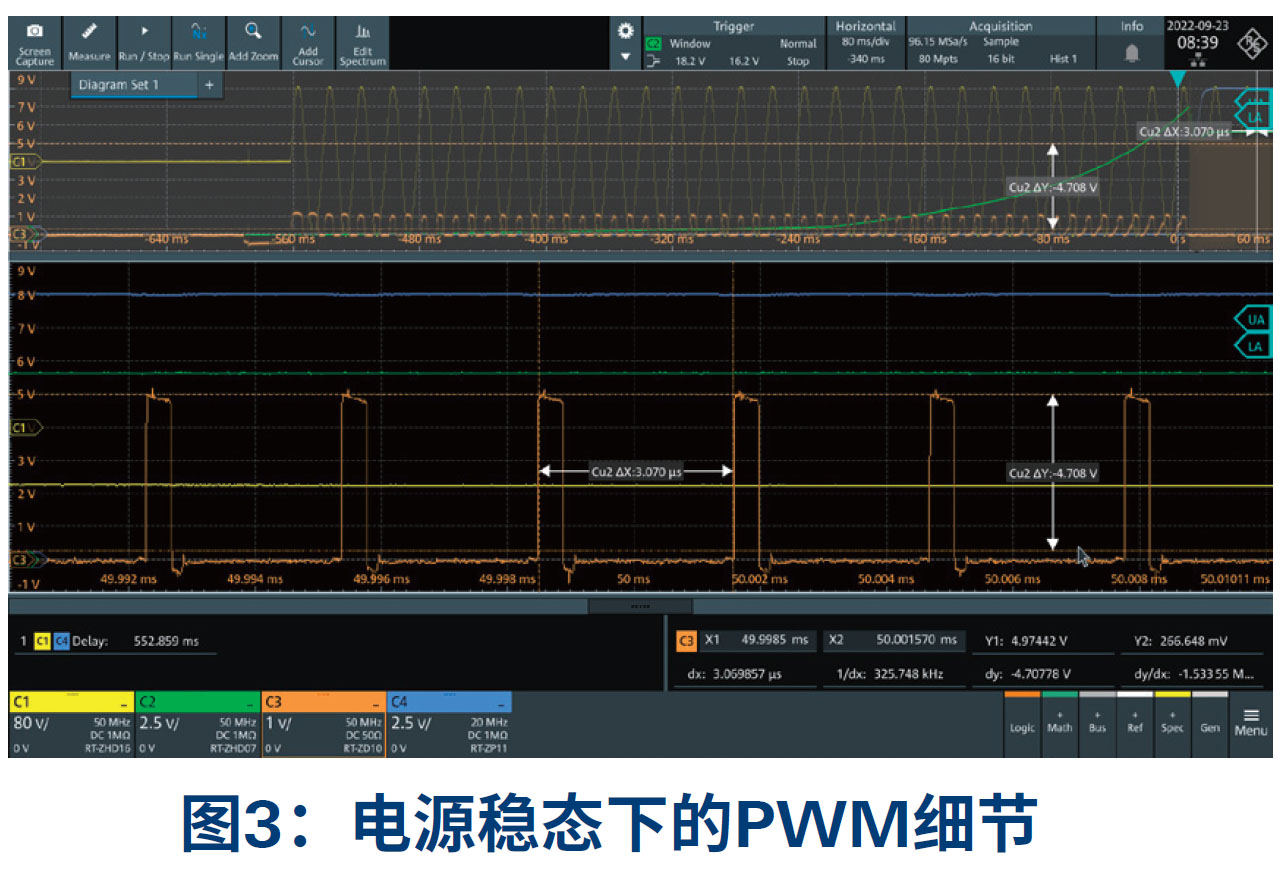Activate the Logic channel button
Viewport: 1280px width, 891px height.
click(1022, 721)
